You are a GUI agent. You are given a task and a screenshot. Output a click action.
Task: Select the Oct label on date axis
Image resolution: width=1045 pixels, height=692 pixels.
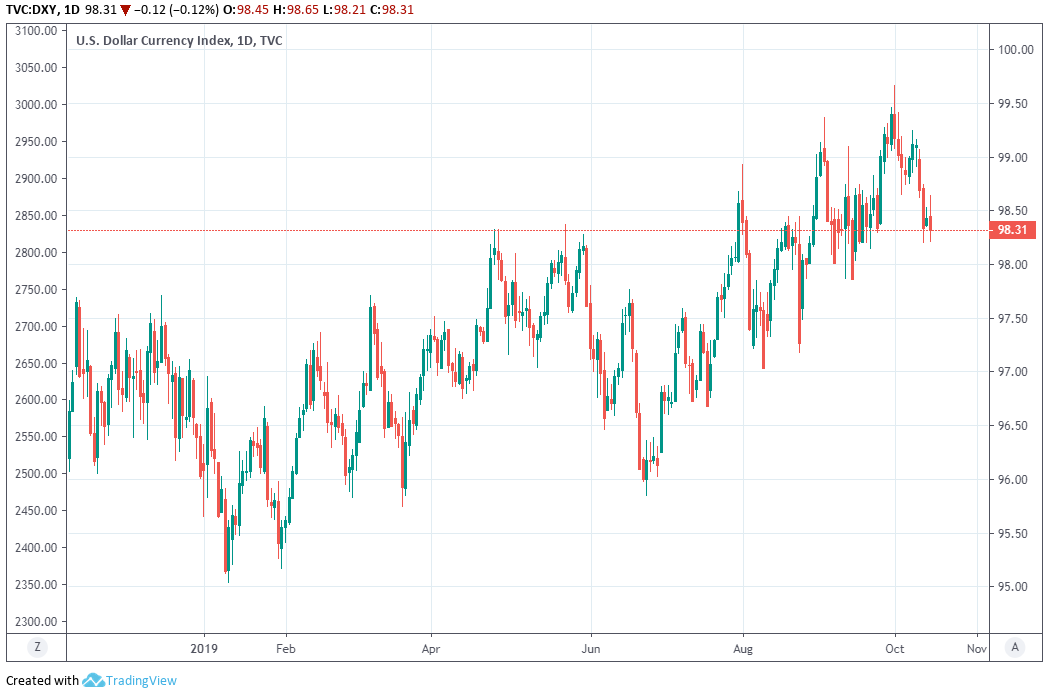[x=895, y=648]
